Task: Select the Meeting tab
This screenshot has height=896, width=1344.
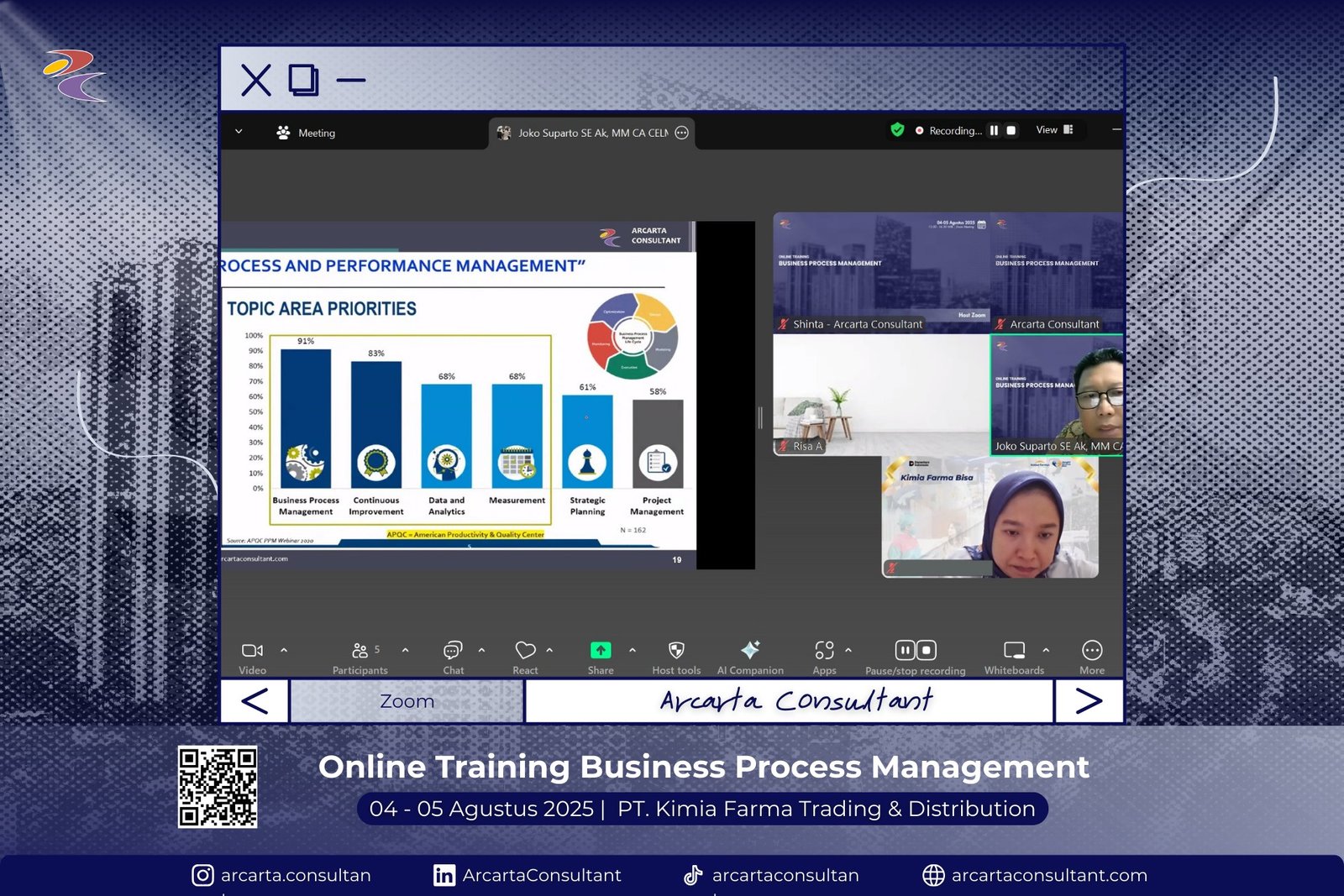Action: click(306, 133)
